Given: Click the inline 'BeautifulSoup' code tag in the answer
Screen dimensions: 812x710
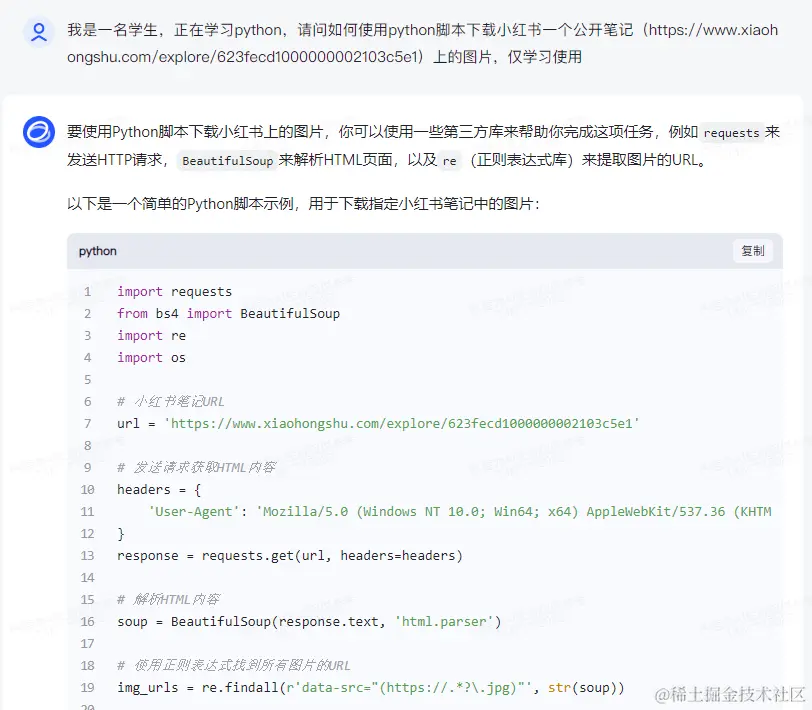Looking at the screenshot, I should [x=227, y=161].
